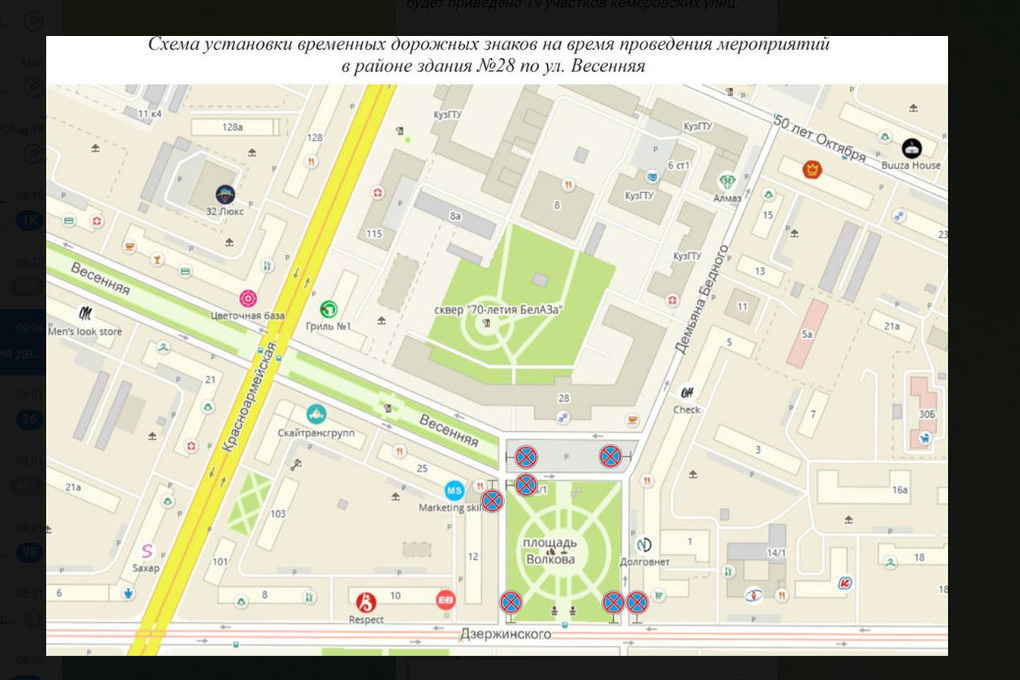Click the сквер 70-летия БелАЗа label
Image resolution: width=1020 pixels, height=680 pixels.
pos(498,310)
